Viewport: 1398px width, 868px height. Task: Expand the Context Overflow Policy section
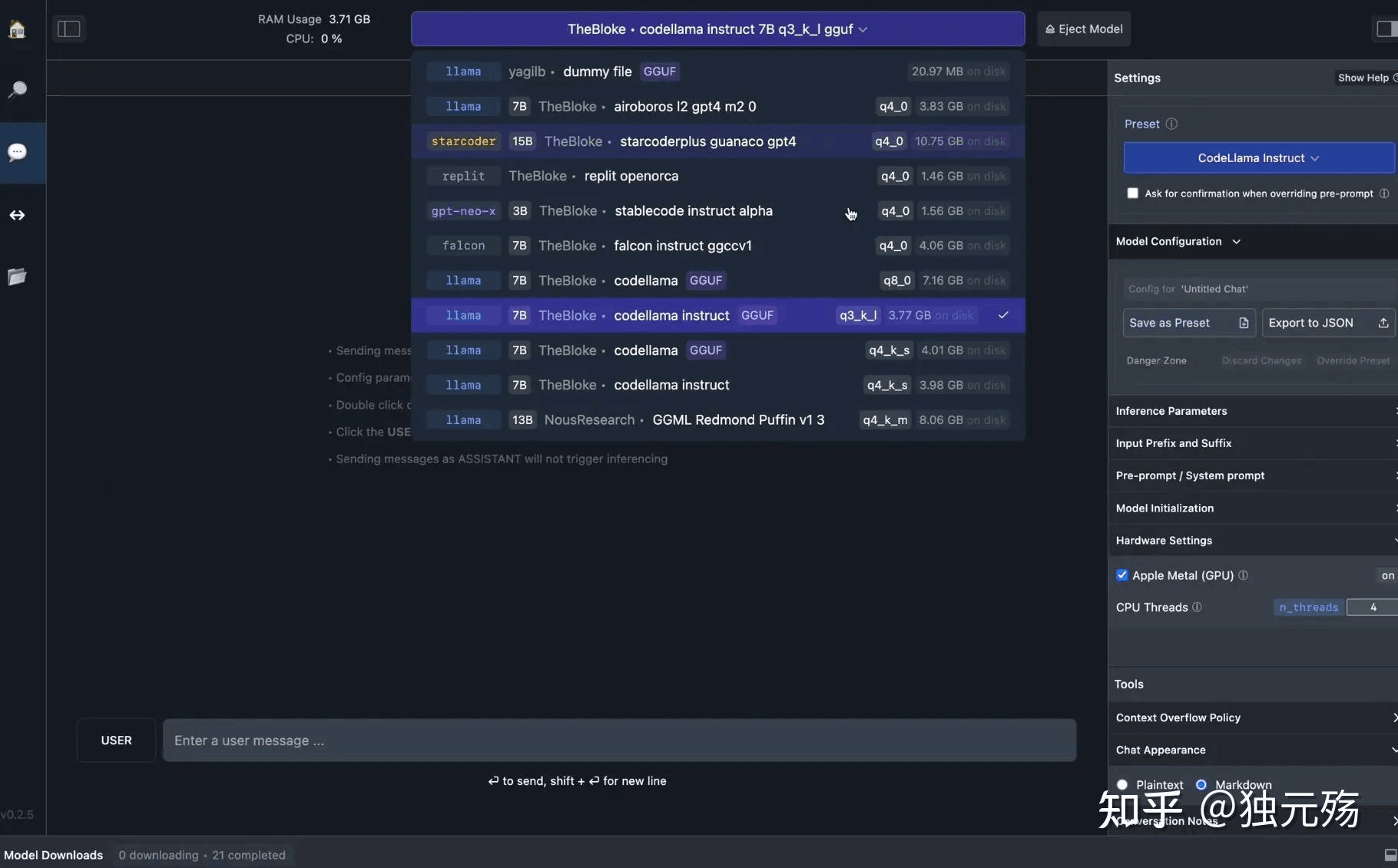(x=1254, y=717)
